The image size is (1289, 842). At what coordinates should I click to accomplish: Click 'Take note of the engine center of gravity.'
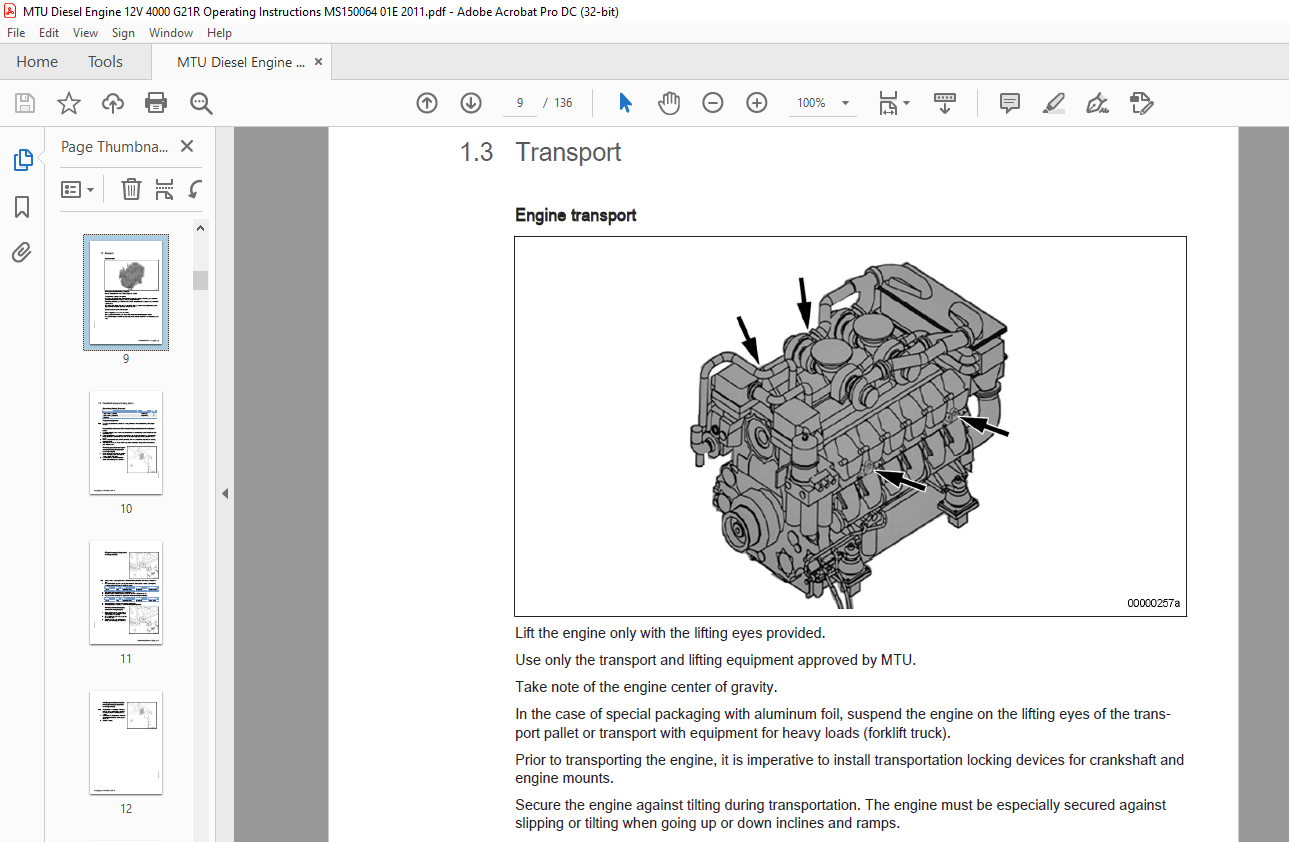[646, 686]
